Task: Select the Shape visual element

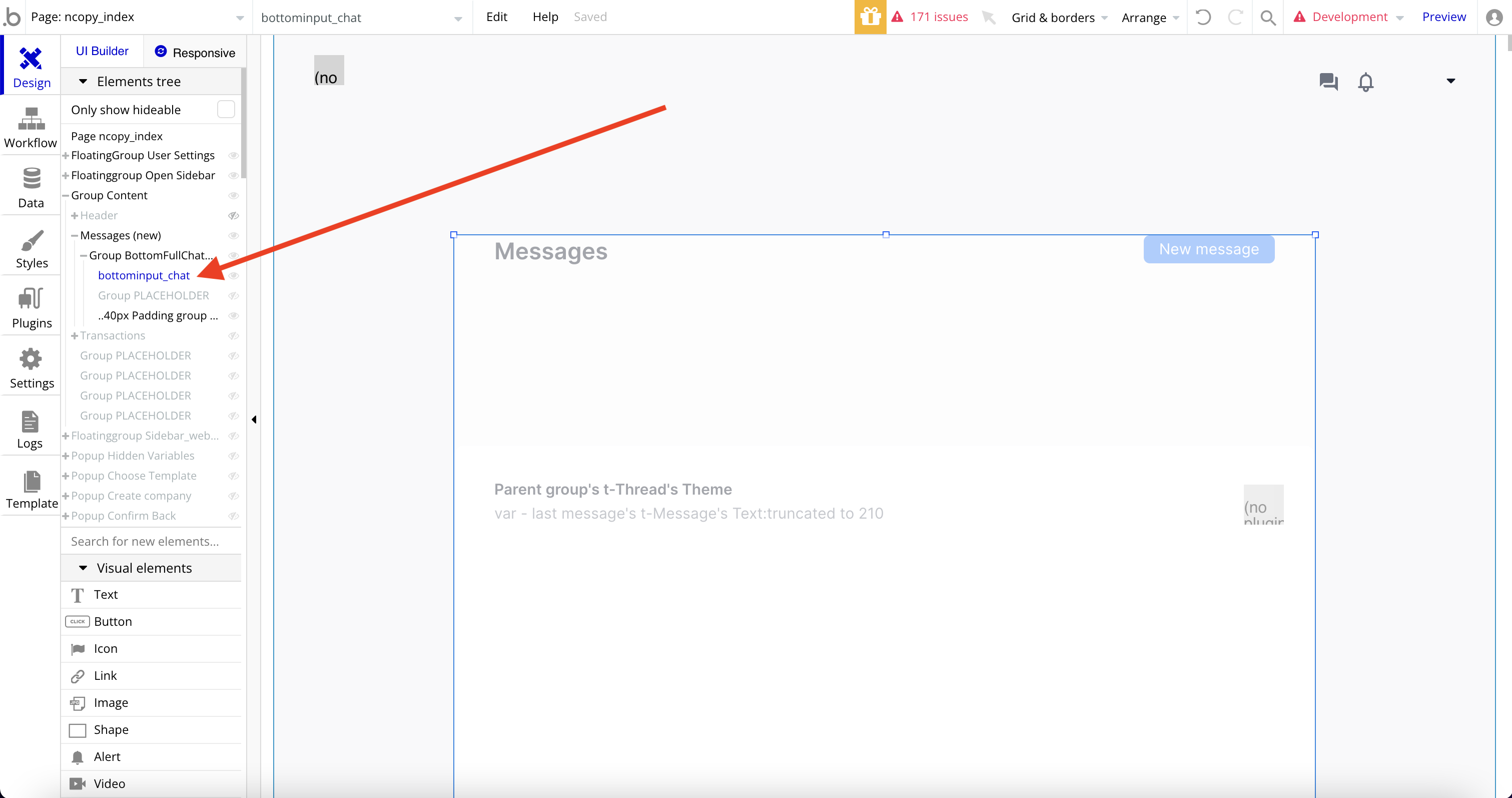Action: (111, 729)
